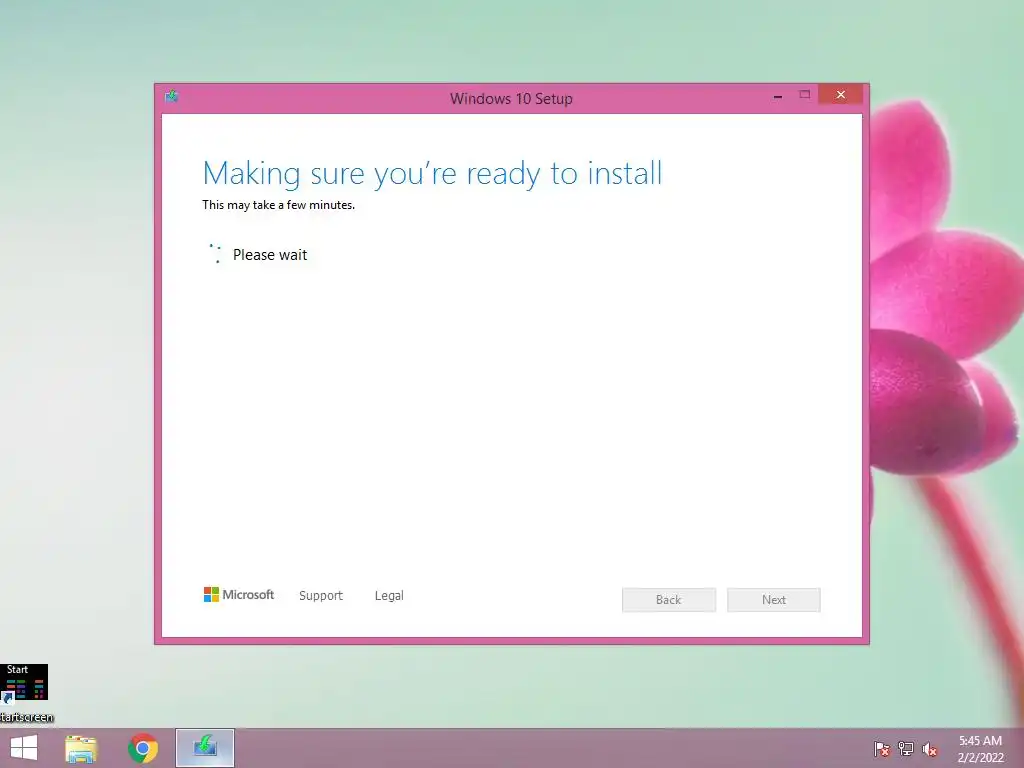Open the Windows Start button
This screenshot has height=768, width=1024.
(24, 748)
